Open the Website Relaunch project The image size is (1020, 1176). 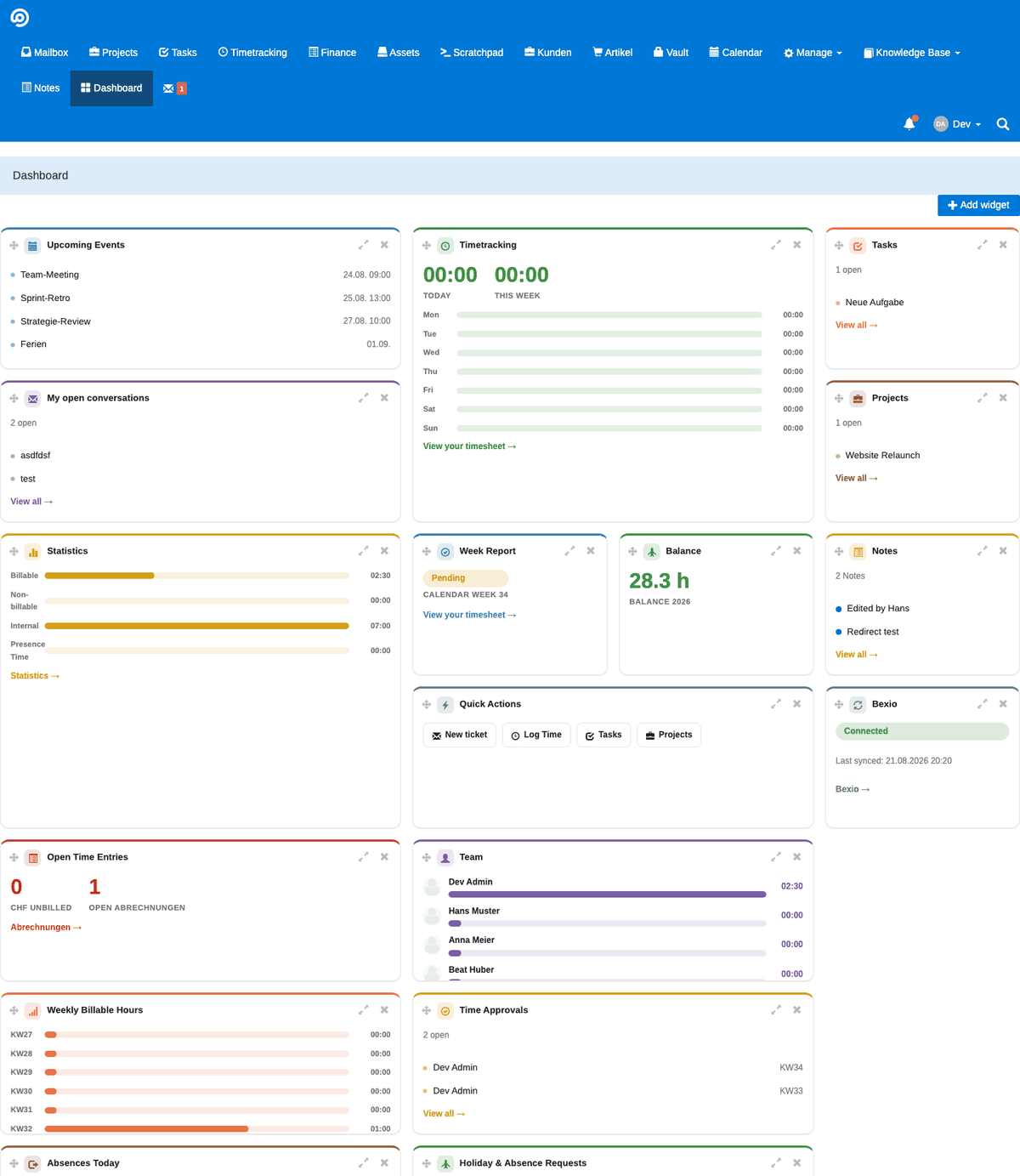(882, 456)
